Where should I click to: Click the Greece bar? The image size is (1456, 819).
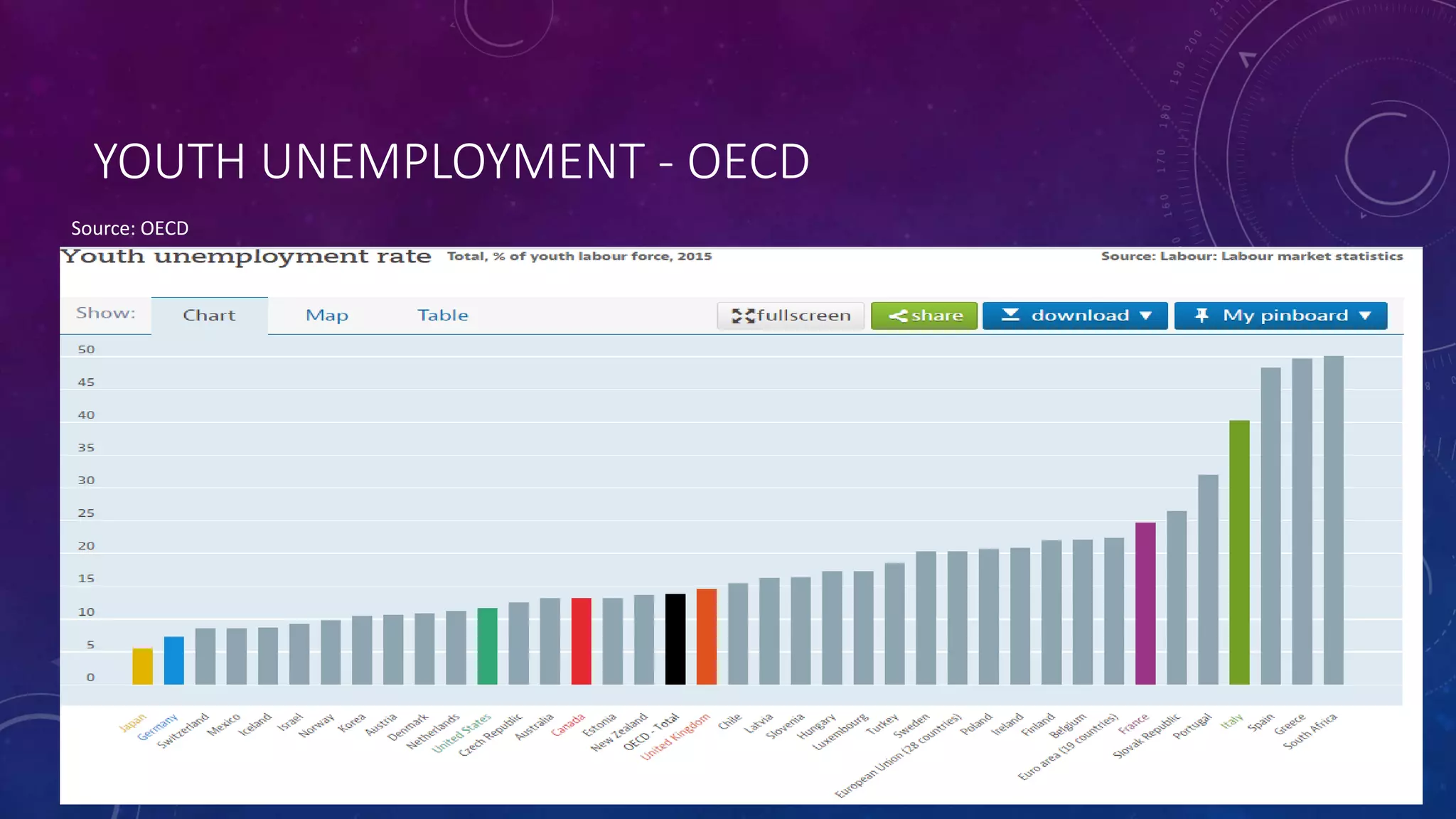(1302, 522)
